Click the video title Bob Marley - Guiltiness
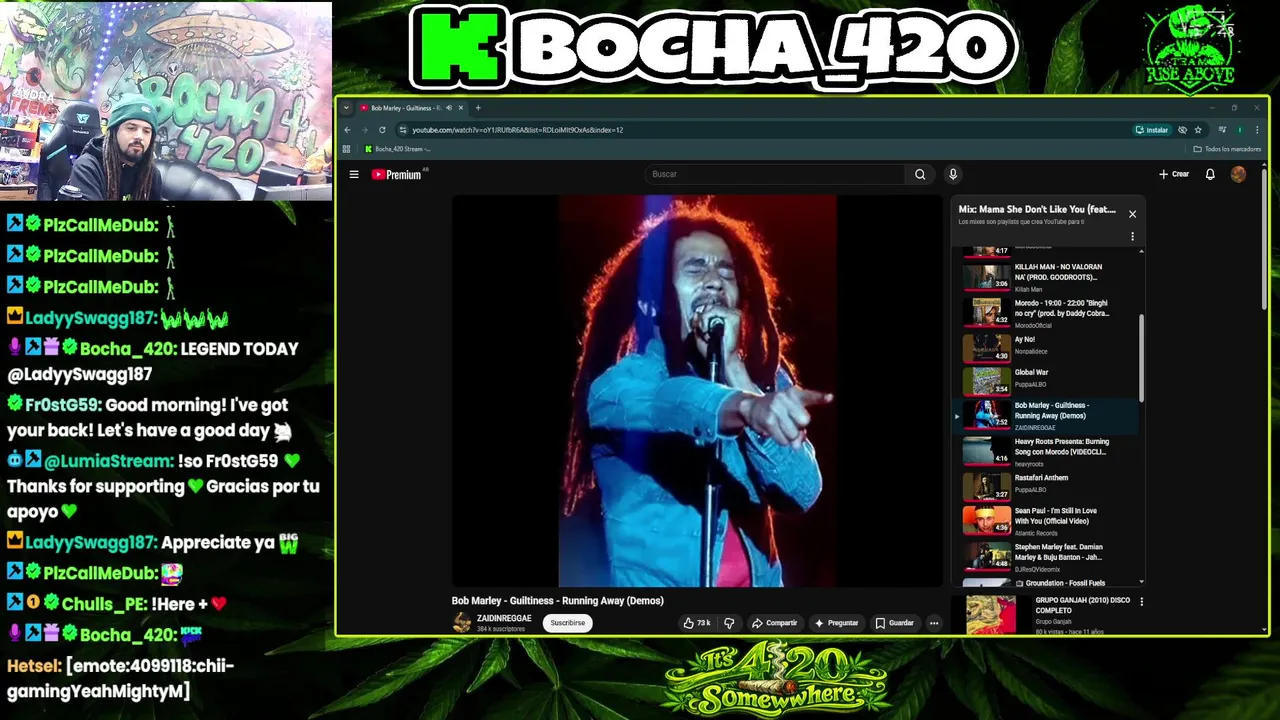 click(x=557, y=601)
